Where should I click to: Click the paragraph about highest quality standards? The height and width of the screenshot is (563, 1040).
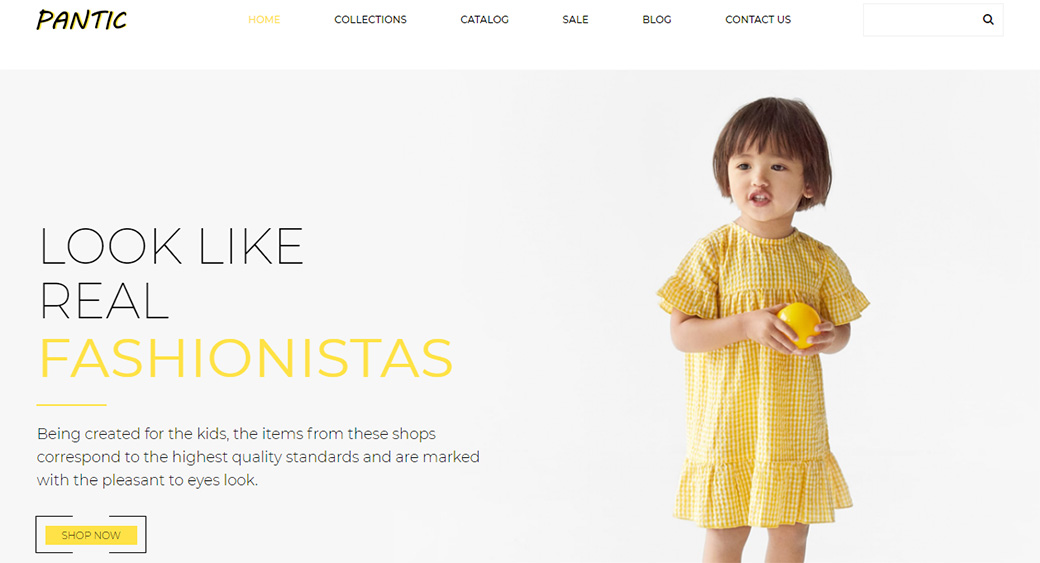click(258, 457)
